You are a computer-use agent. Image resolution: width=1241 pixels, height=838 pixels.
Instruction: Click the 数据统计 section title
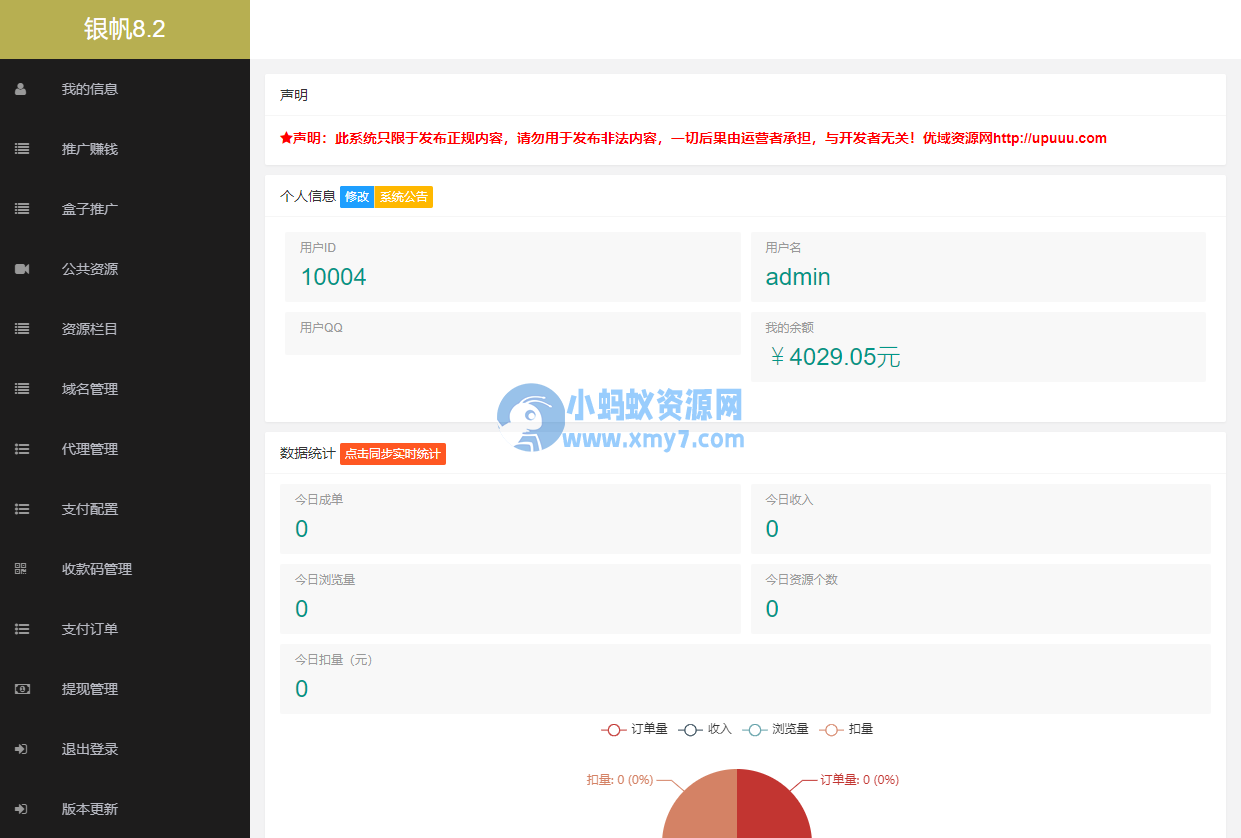308,454
